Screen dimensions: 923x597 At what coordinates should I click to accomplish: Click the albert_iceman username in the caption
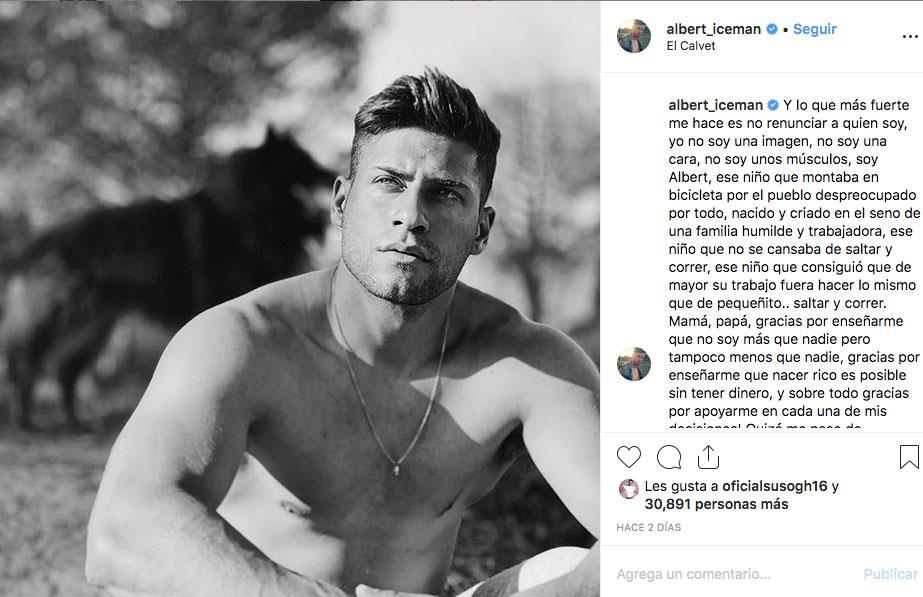click(713, 104)
